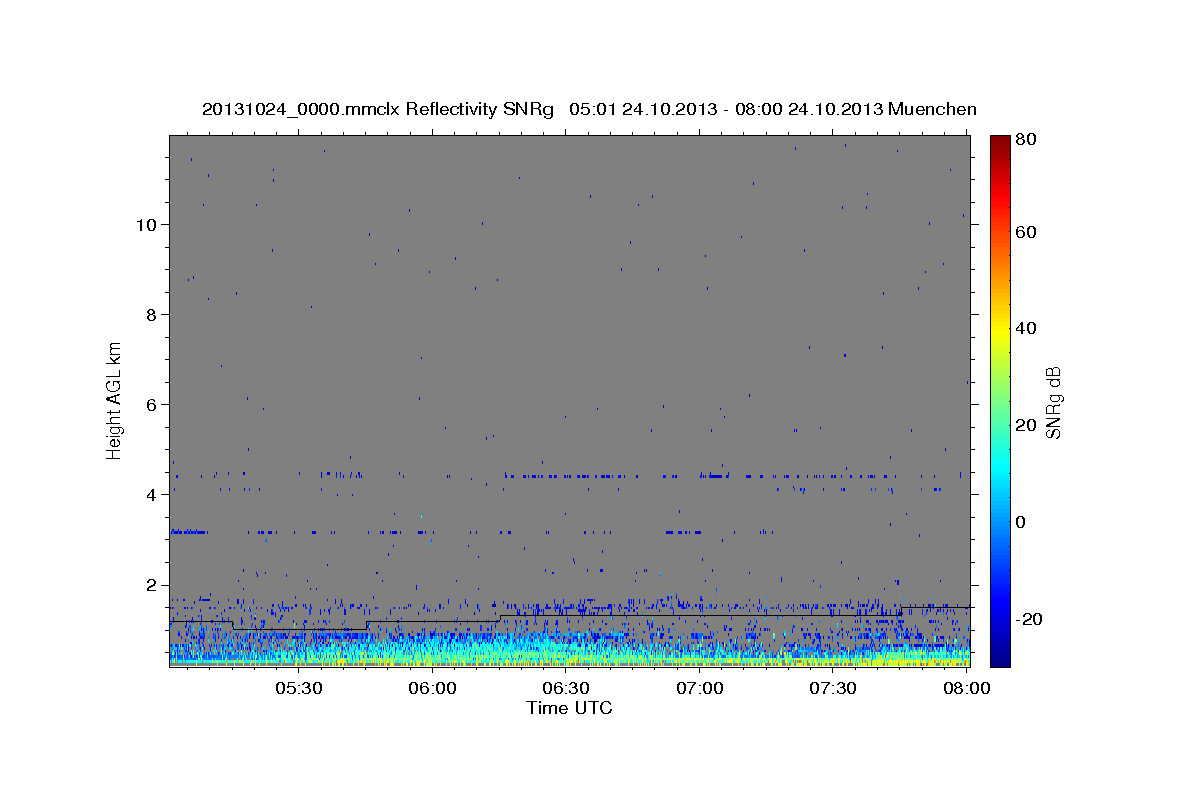Click the colorbar value 40
The width and height of the screenshot is (1200, 800).
pos(1026,328)
